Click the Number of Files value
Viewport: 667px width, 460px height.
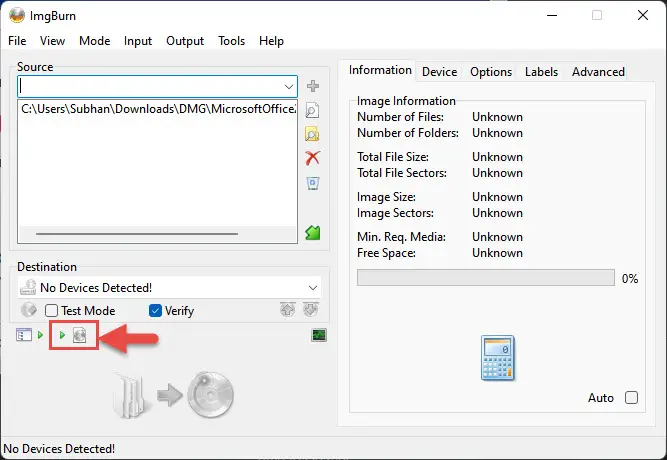497,117
